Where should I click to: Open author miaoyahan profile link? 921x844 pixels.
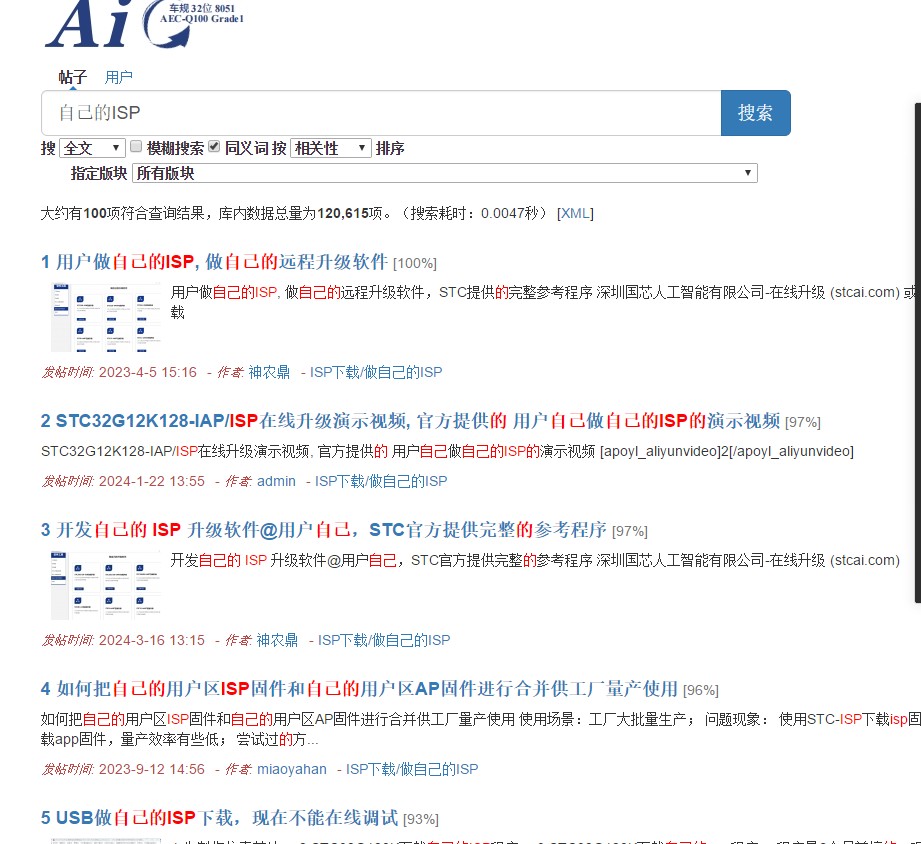[291, 769]
